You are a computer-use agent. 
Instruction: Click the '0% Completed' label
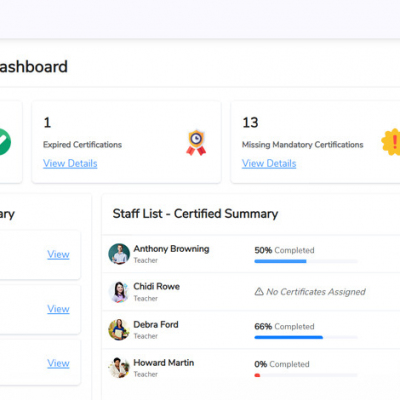coord(282,364)
